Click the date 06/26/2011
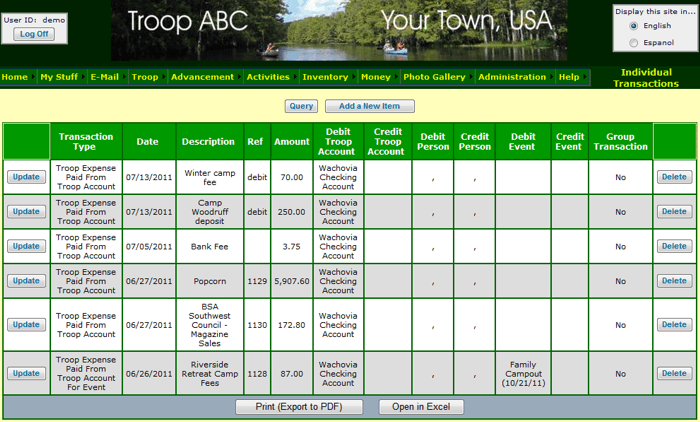Viewport: 700px width, 422px height. point(149,374)
